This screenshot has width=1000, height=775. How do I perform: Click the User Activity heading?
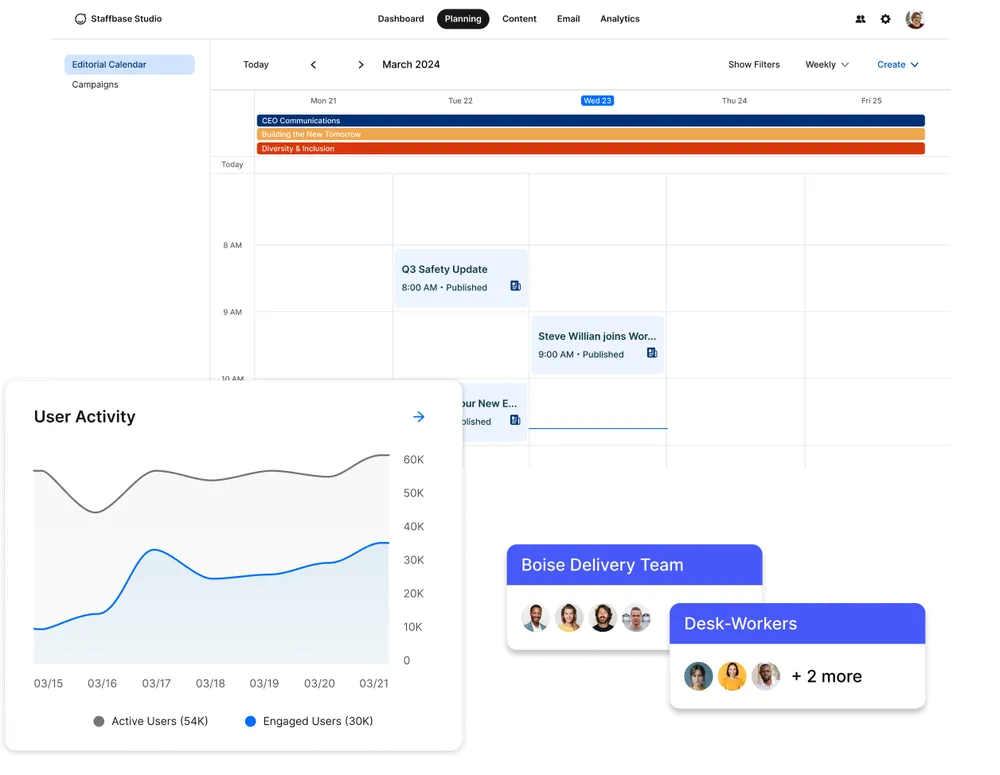click(84, 417)
